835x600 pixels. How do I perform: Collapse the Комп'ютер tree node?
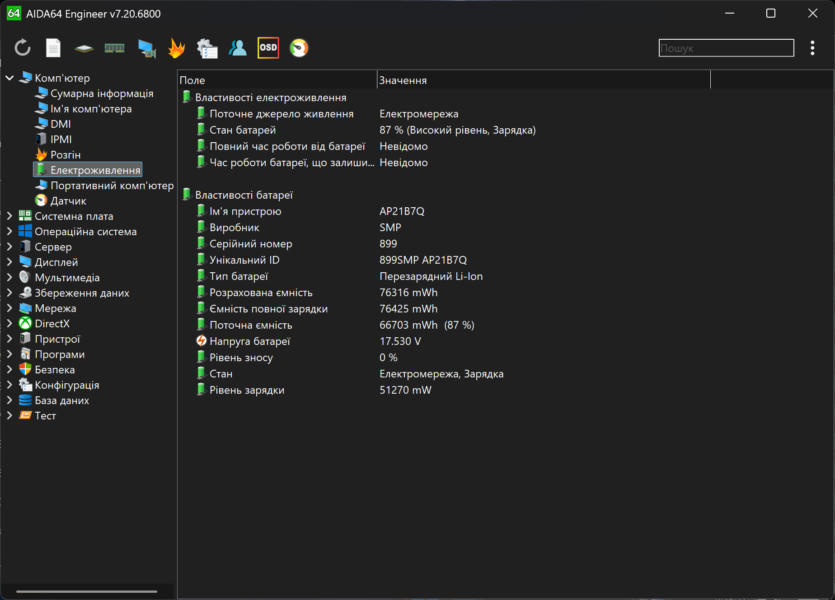tap(9, 78)
